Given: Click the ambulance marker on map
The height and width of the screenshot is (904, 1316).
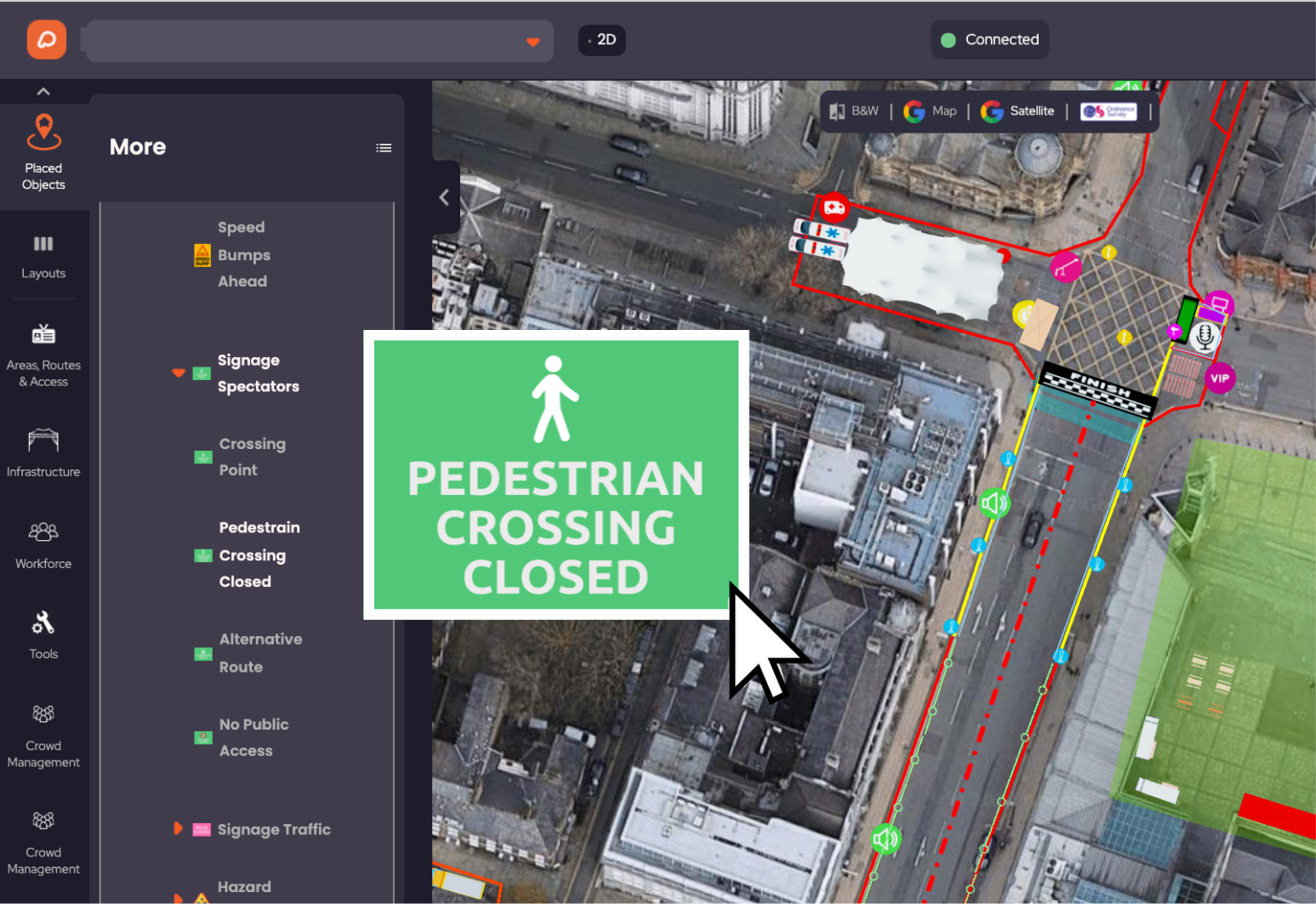Looking at the screenshot, I should coord(834,207).
